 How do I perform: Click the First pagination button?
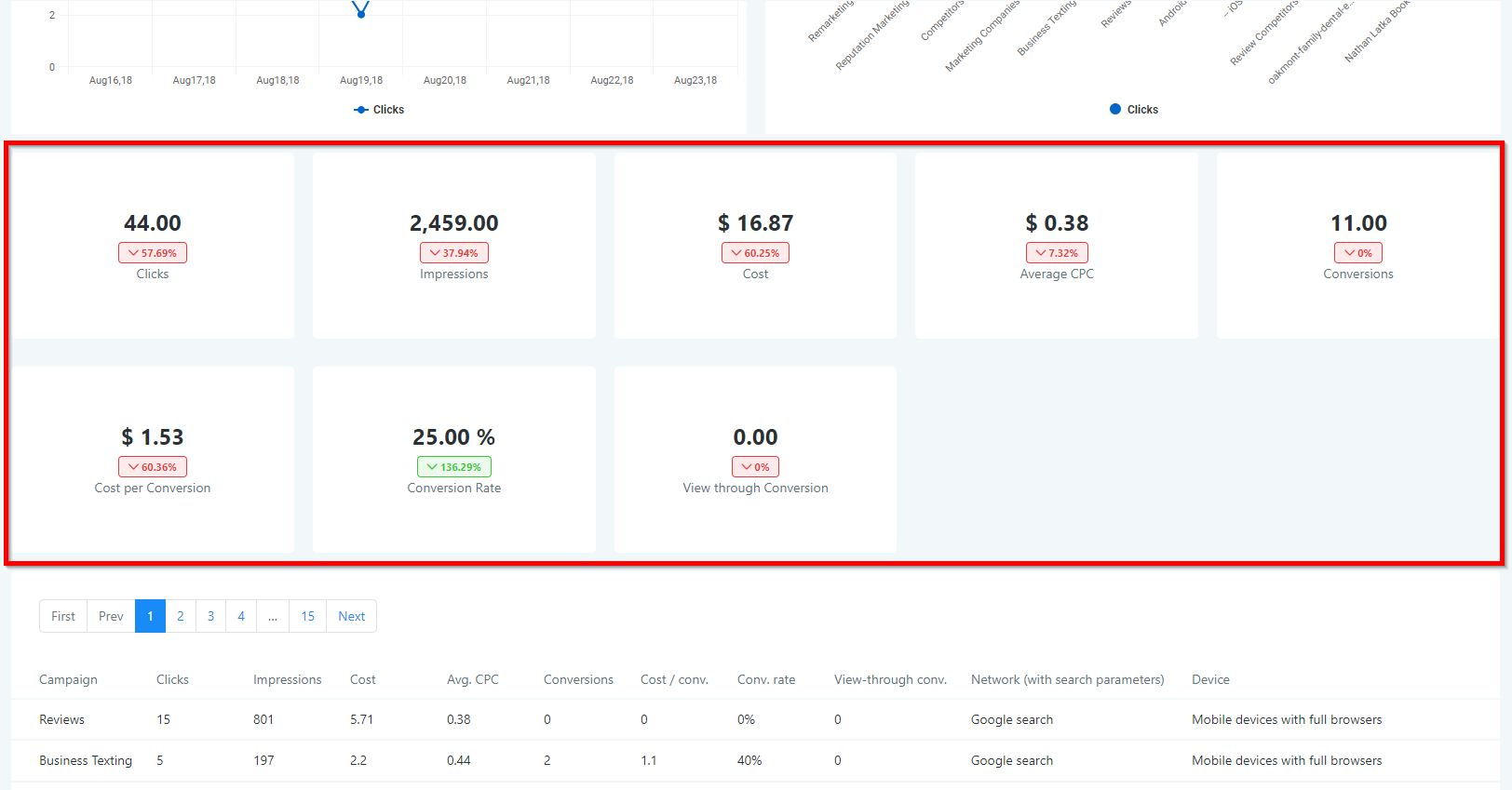click(63, 616)
